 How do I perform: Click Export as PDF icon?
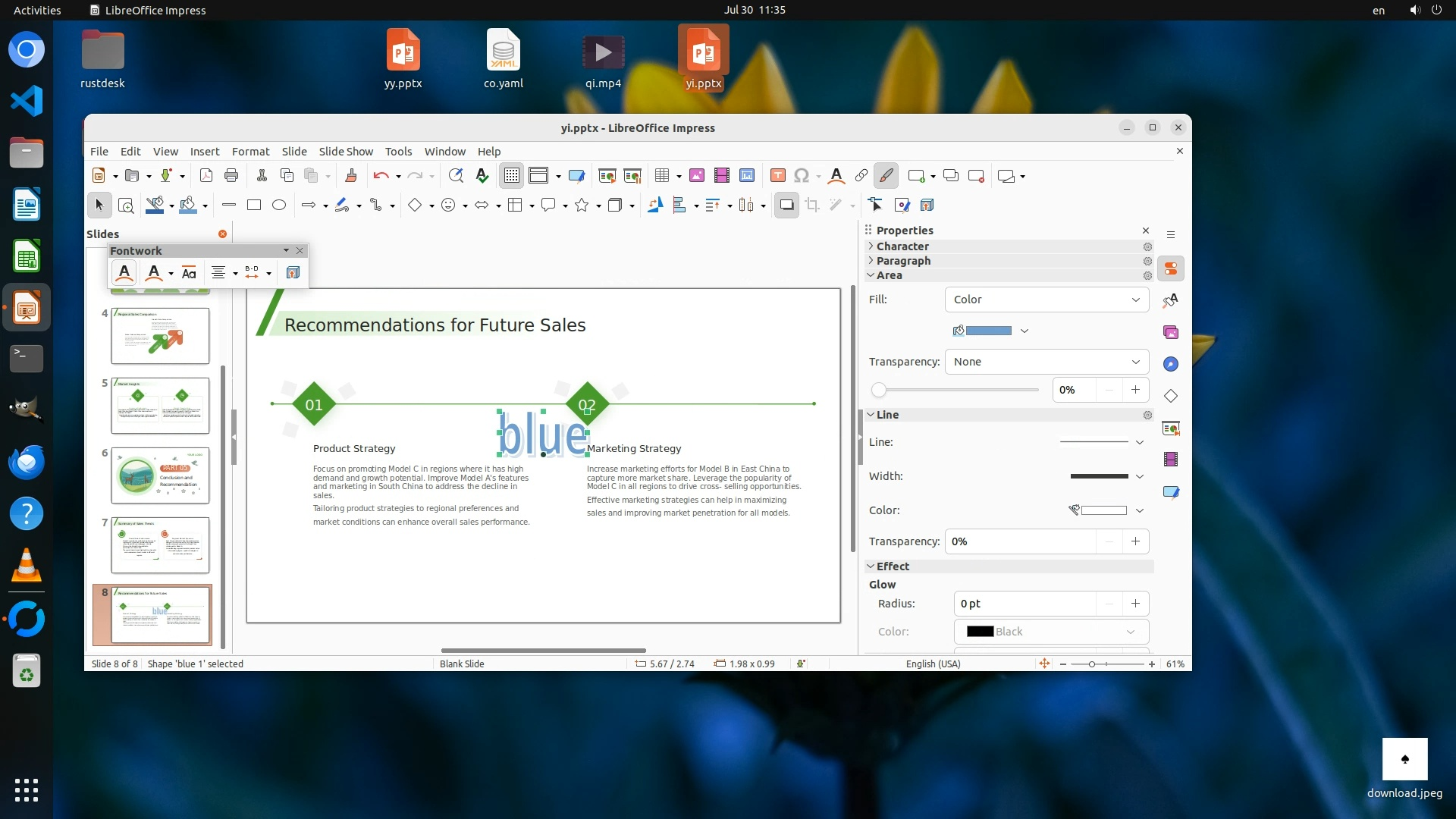tap(206, 176)
